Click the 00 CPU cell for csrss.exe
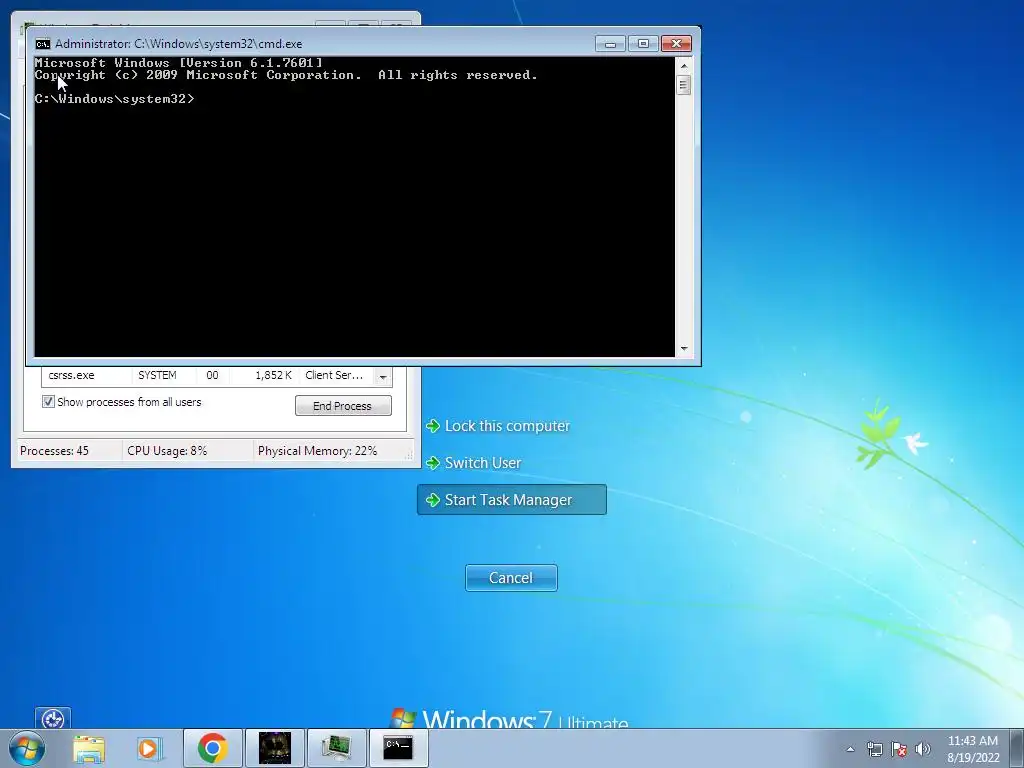This screenshot has width=1024, height=768. tap(212, 376)
